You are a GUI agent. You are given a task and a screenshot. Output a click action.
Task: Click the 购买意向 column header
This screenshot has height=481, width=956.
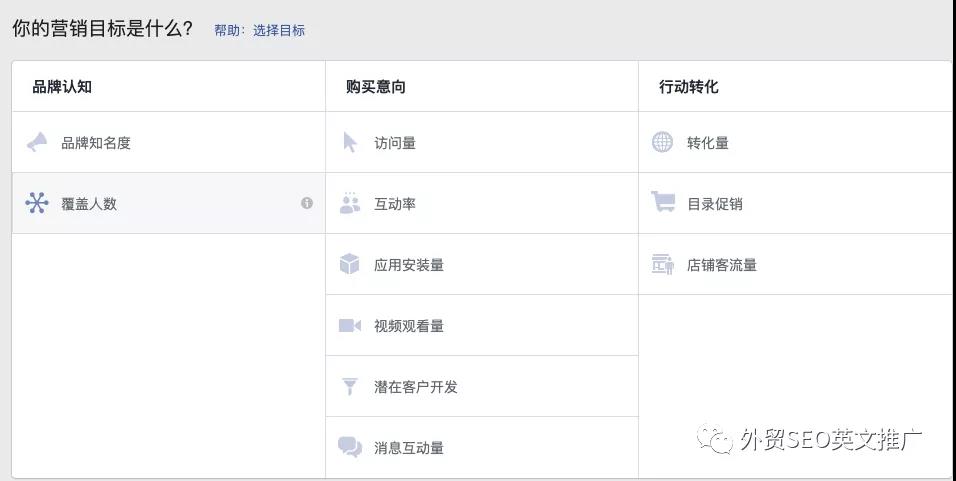pyautogui.click(x=376, y=87)
